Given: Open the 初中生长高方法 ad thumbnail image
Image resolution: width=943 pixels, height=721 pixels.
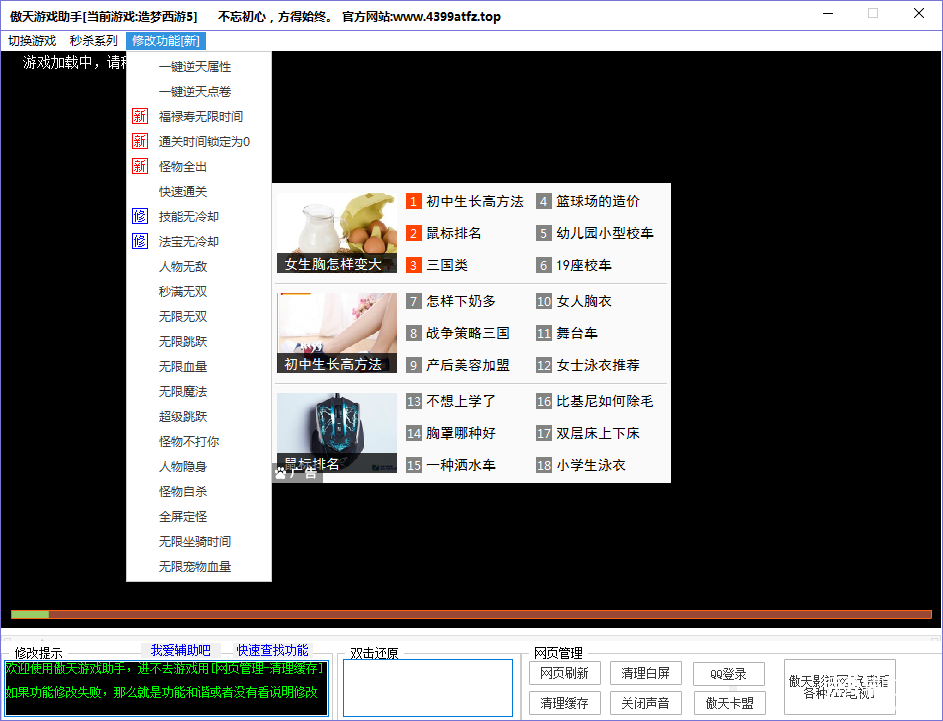Looking at the screenshot, I should click(x=337, y=333).
